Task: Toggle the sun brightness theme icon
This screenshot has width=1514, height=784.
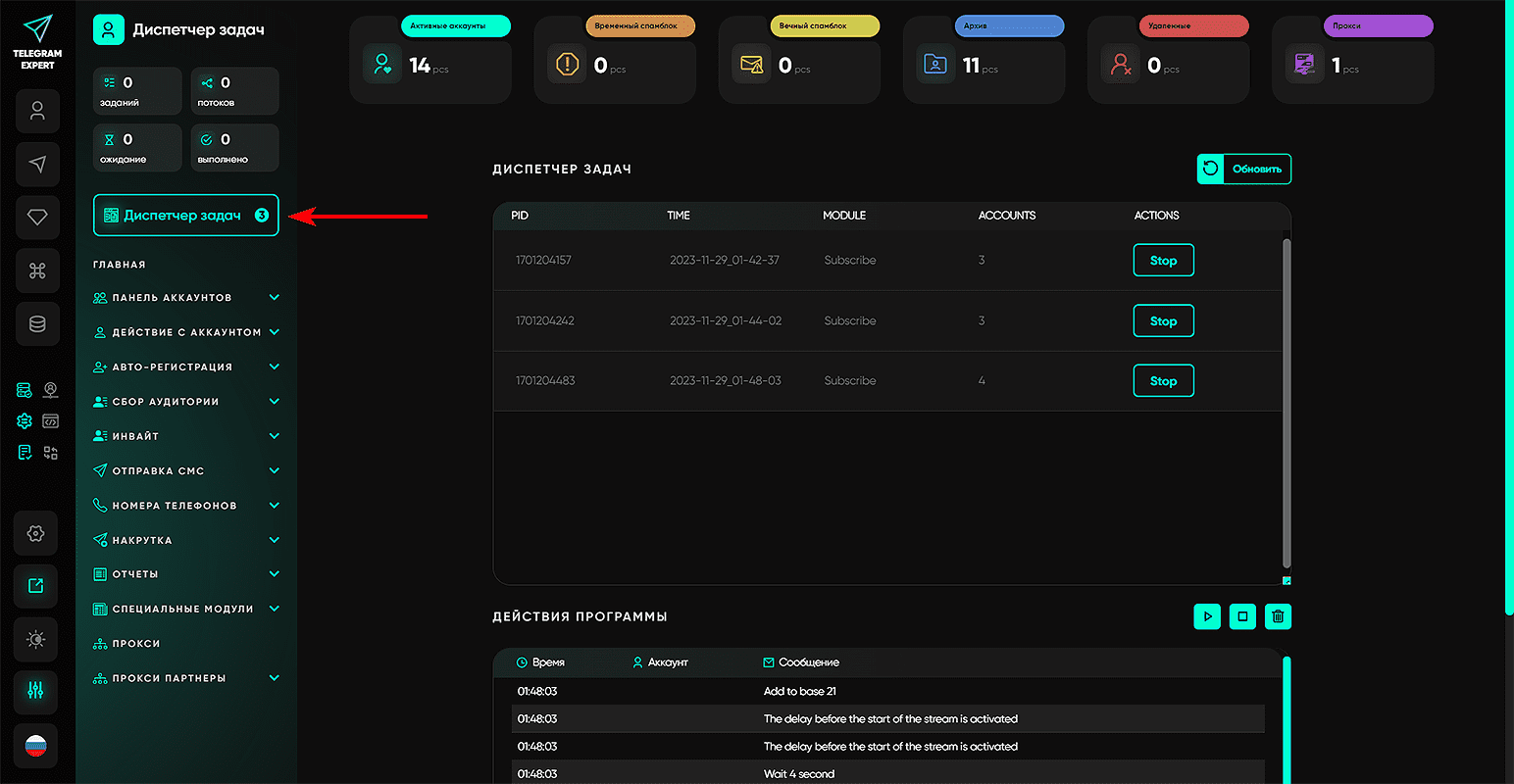Action: (x=36, y=639)
